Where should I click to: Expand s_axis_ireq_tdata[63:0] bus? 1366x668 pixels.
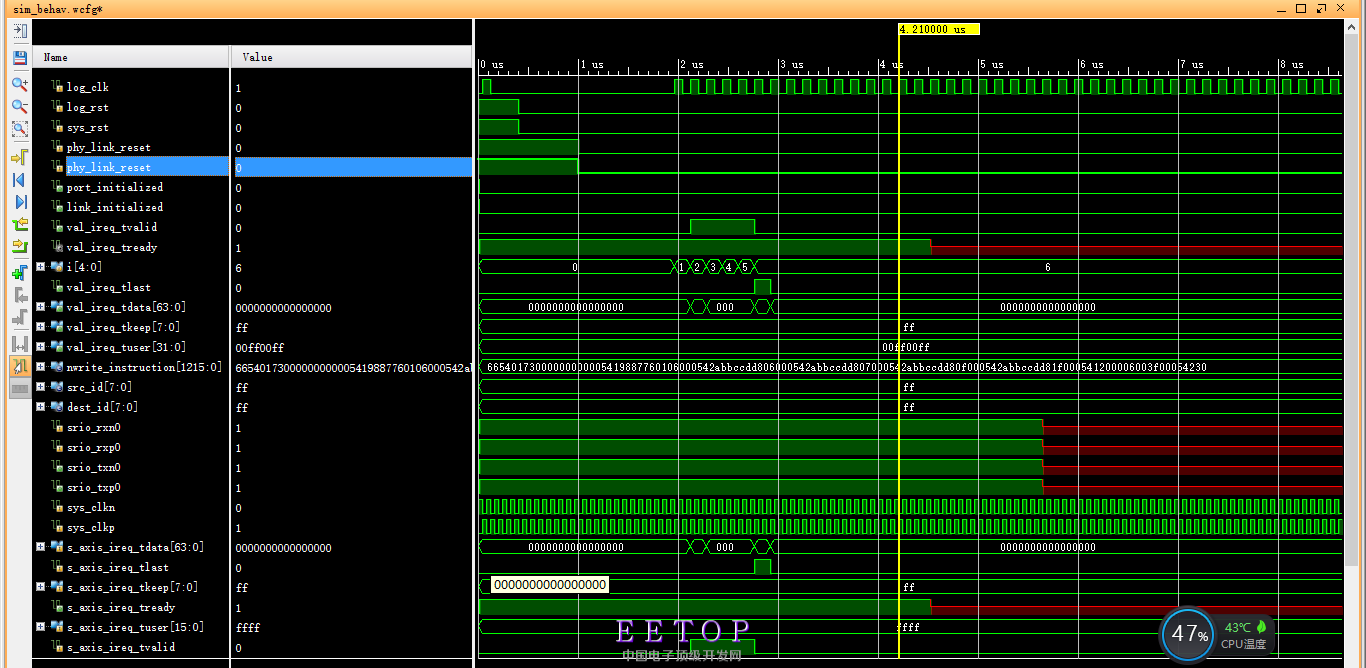coord(41,547)
